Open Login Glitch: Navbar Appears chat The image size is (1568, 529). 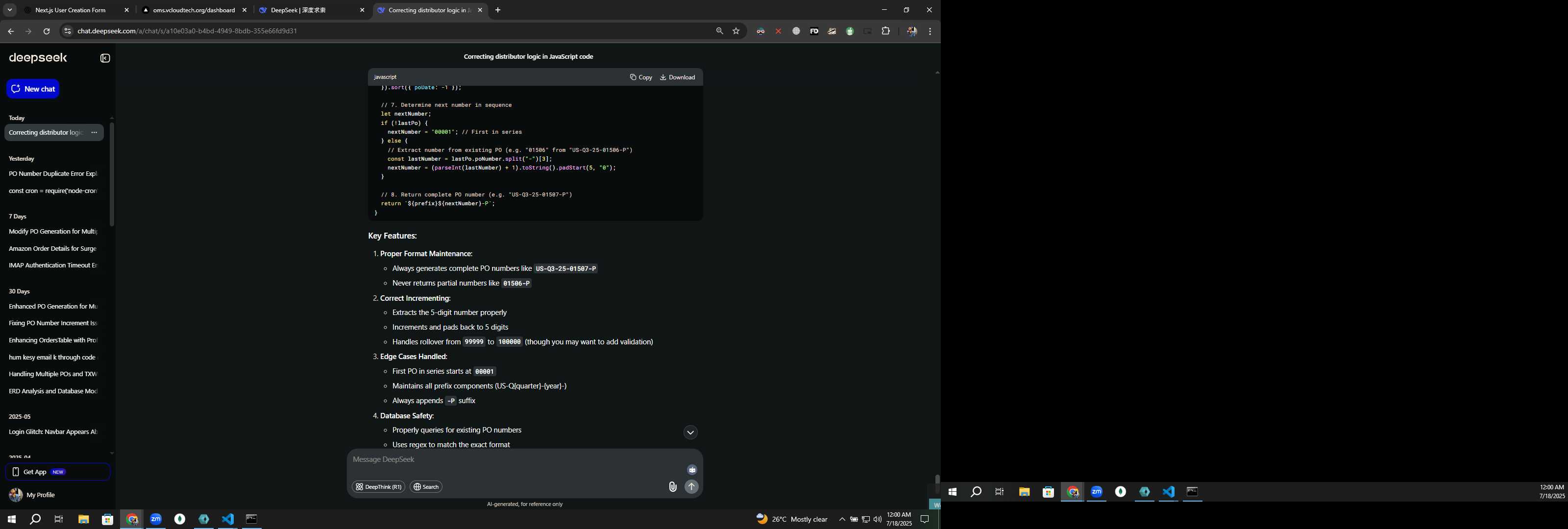click(53, 432)
